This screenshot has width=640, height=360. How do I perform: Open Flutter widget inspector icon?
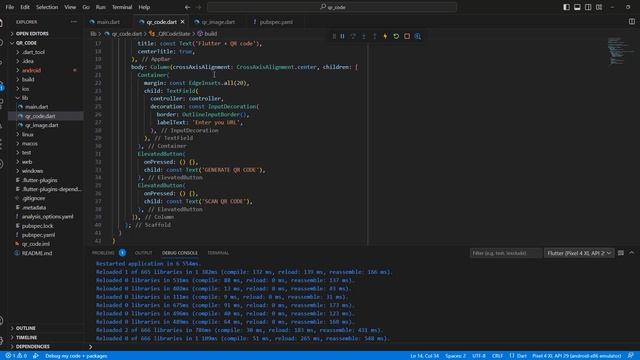418,36
